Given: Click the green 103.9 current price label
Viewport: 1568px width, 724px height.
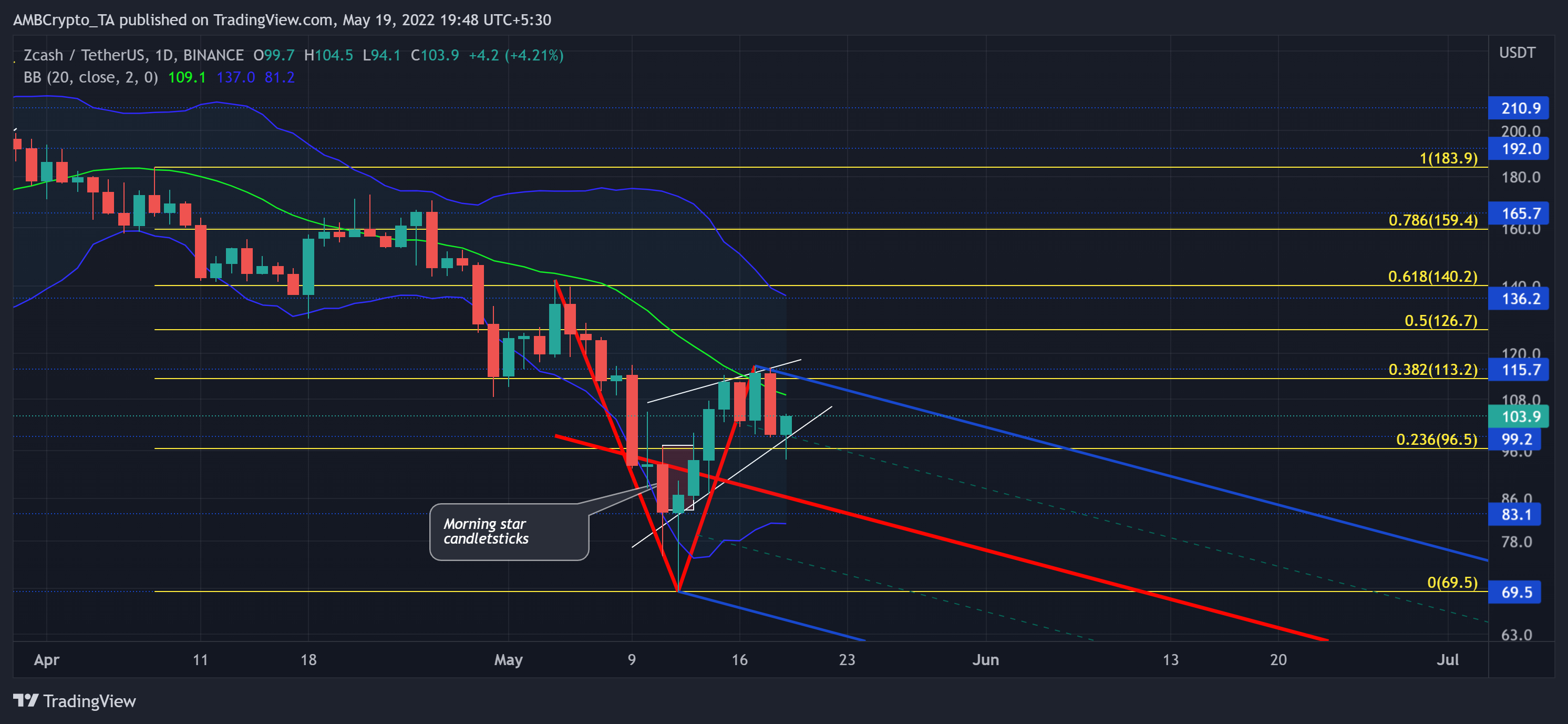Looking at the screenshot, I should click(1518, 416).
